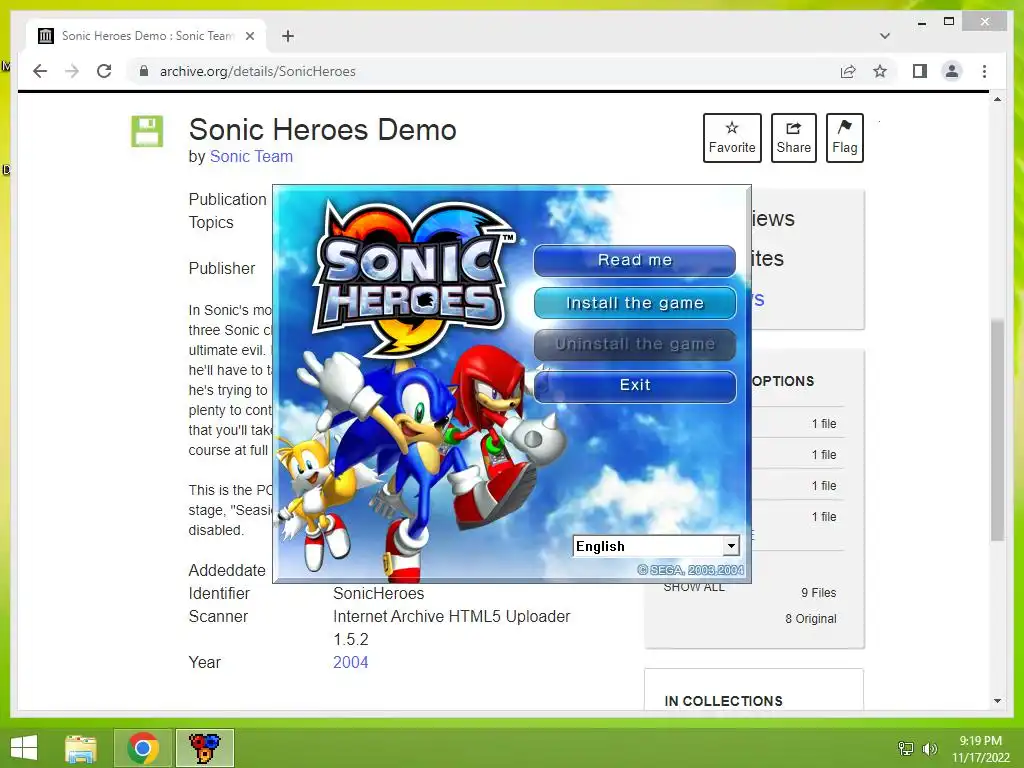
Task: Open the Windows Start button
Action: pos(24,748)
